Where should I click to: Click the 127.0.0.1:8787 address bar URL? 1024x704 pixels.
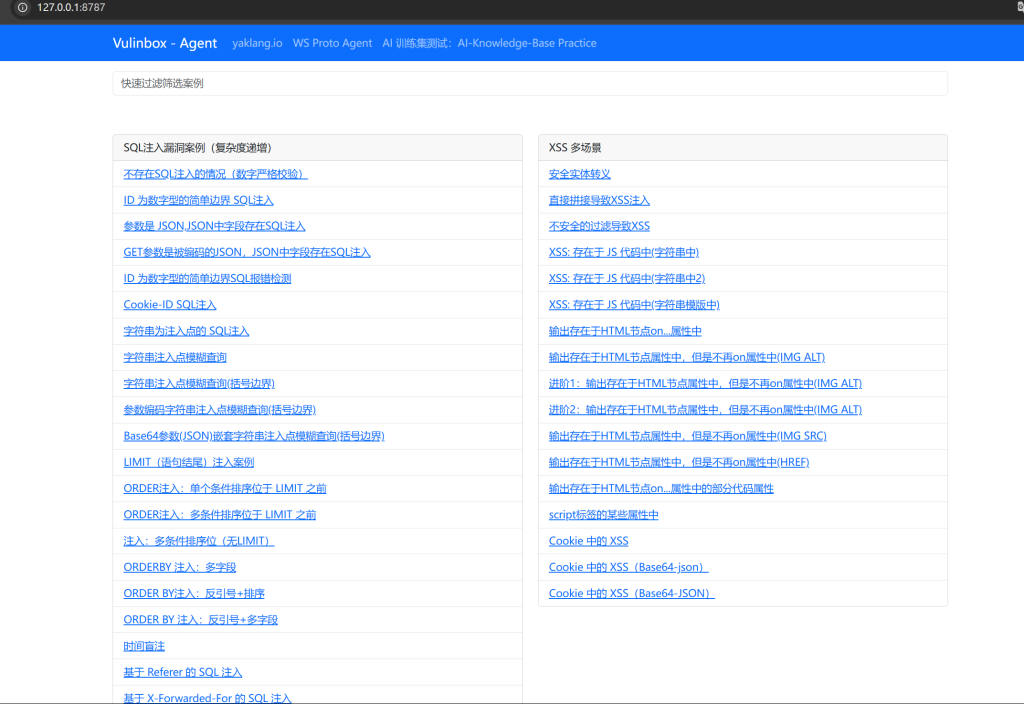(x=71, y=7)
